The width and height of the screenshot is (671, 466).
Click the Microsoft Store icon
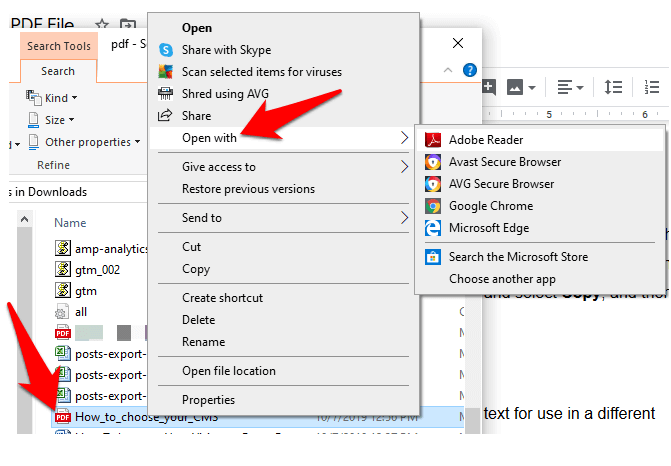tap(433, 257)
